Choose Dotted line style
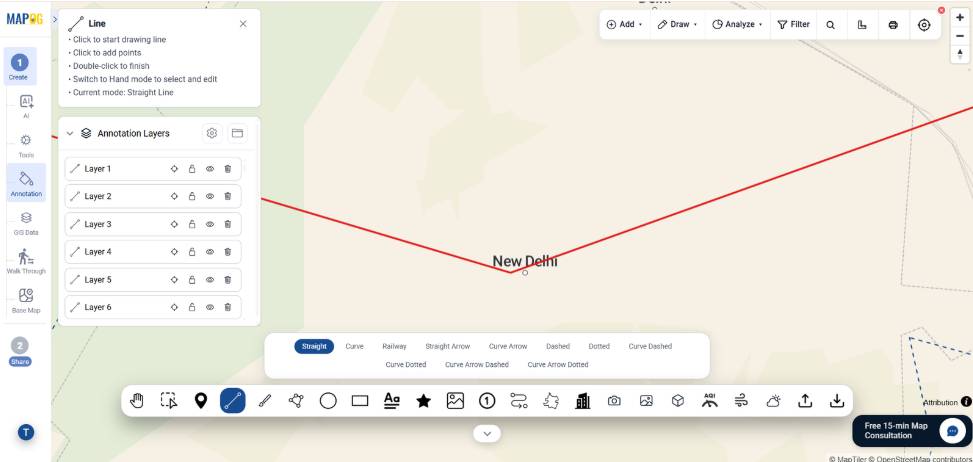The height and width of the screenshot is (462, 973). [599, 347]
